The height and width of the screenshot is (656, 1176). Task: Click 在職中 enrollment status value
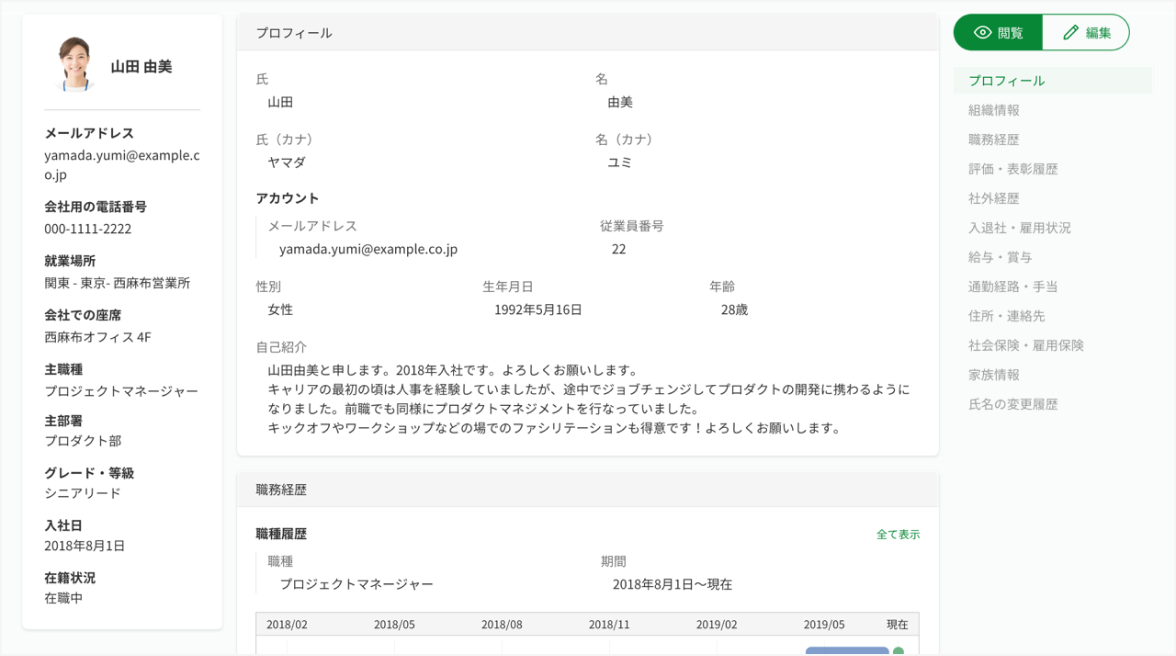[63, 598]
